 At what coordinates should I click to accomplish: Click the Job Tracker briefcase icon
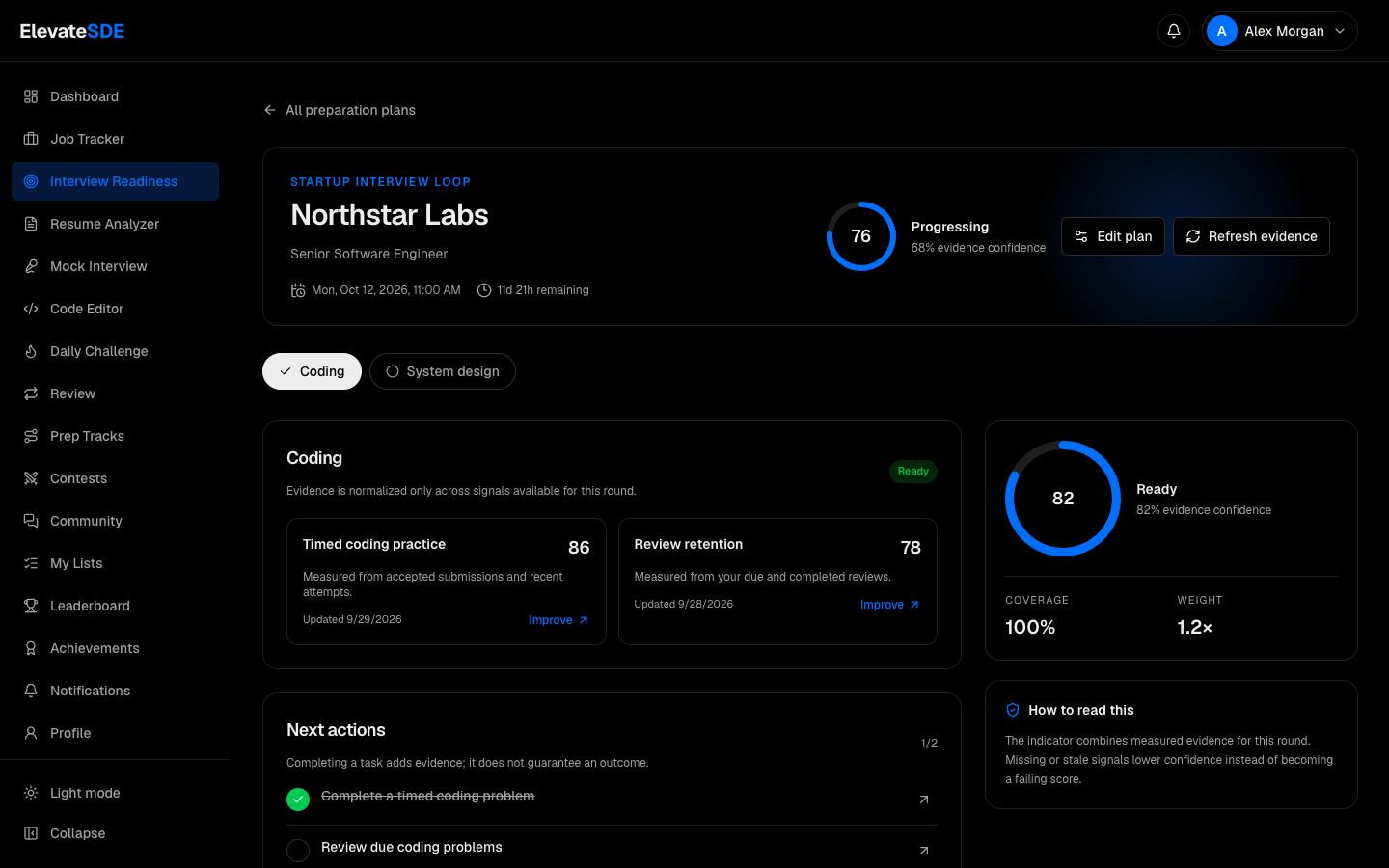pos(31,139)
